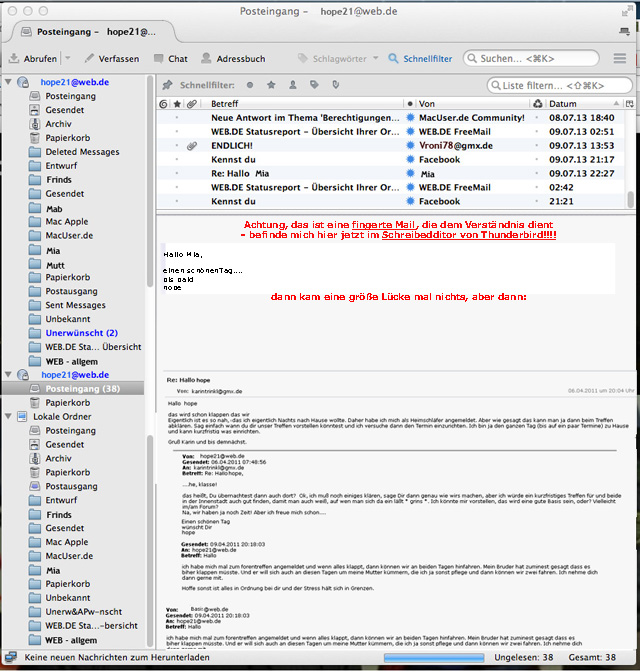640x672 pixels.
Task: Click the Ungelesen: 38 status text
Action: tap(523, 657)
